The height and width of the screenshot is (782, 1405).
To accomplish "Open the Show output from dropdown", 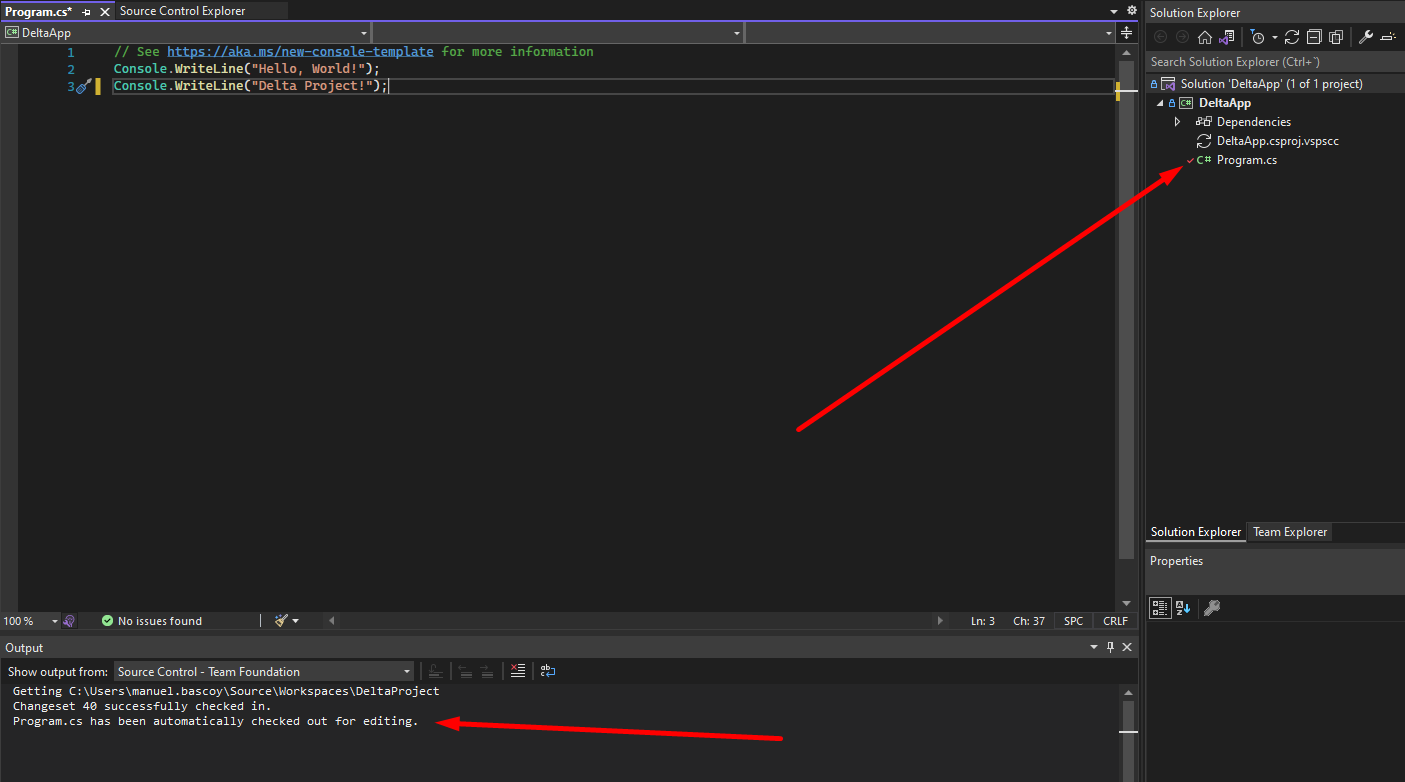I will click(264, 672).
